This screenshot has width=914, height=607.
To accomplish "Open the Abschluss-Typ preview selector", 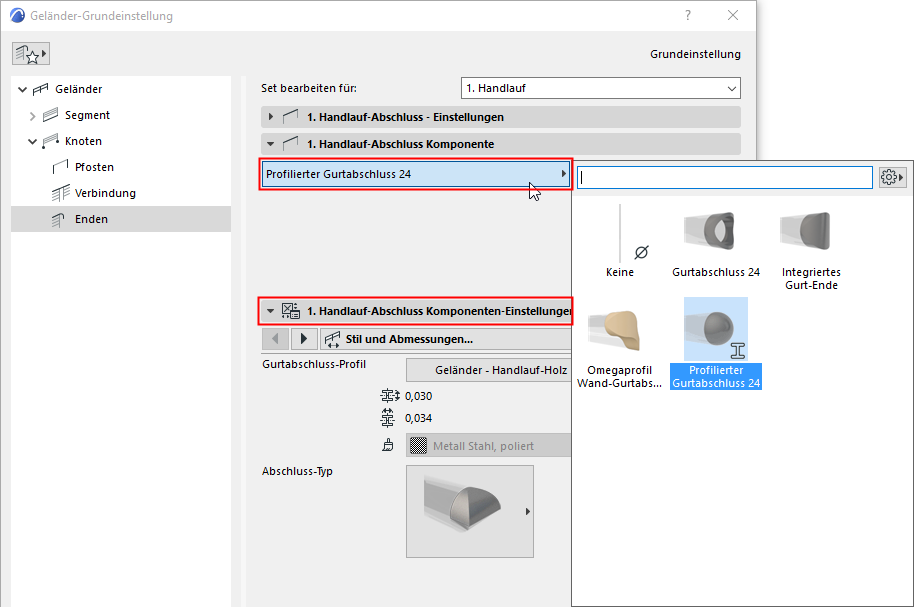I will (470, 511).
